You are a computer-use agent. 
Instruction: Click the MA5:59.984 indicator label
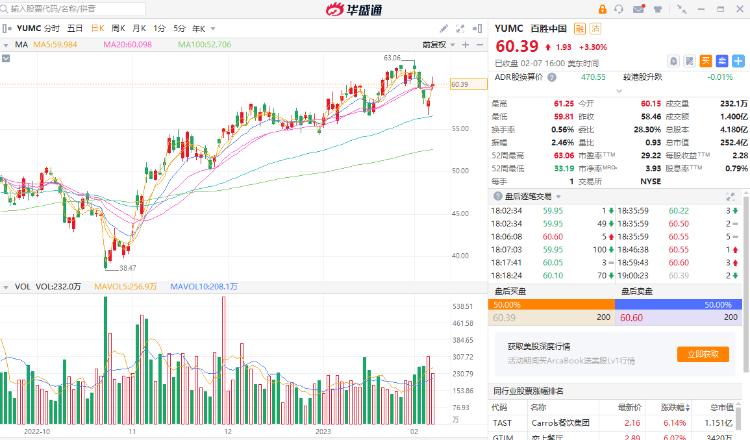click(55, 44)
